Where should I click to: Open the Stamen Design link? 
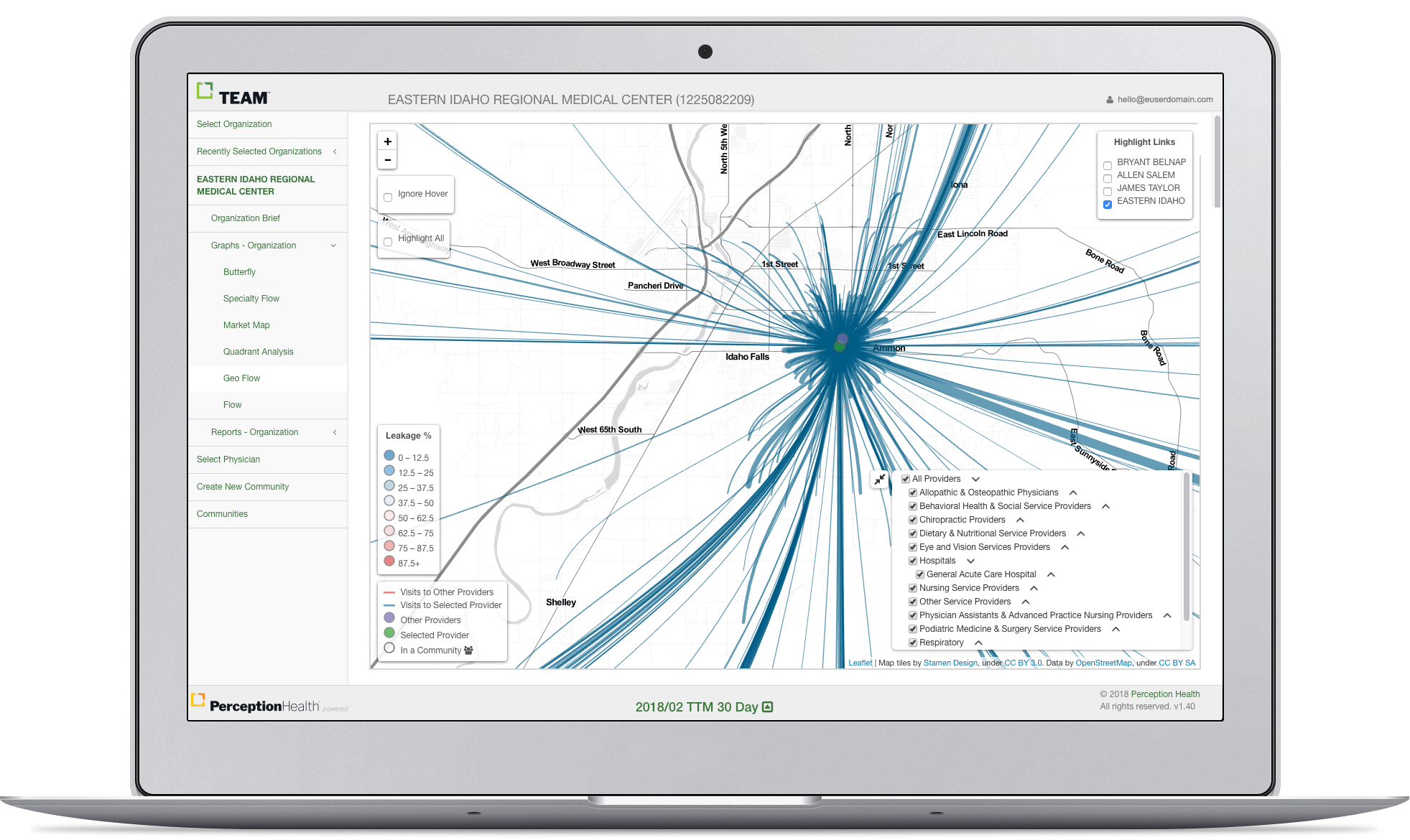pos(950,663)
